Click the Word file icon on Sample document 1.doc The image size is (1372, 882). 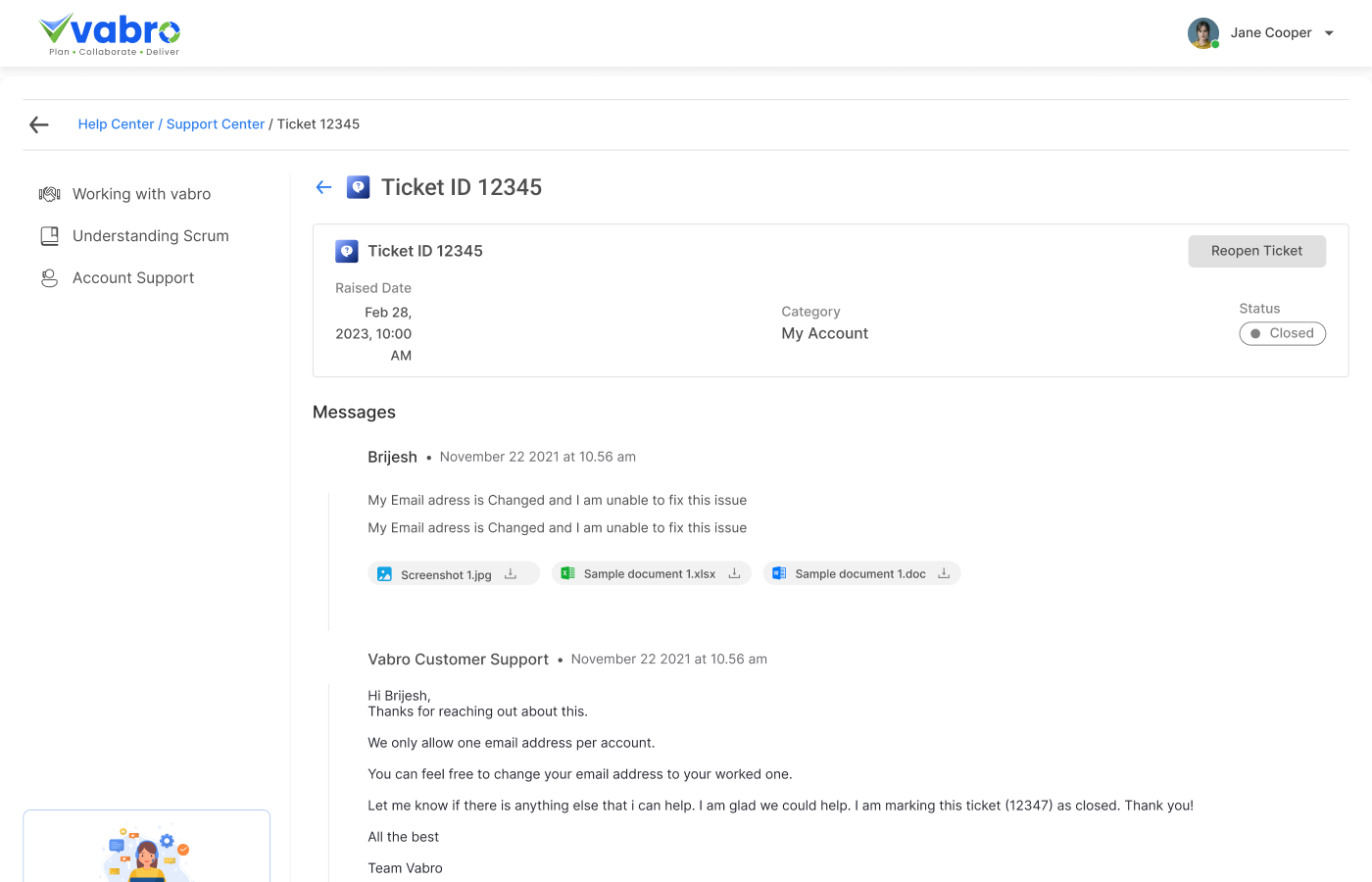pyautogui.click(x=779, y=572)
